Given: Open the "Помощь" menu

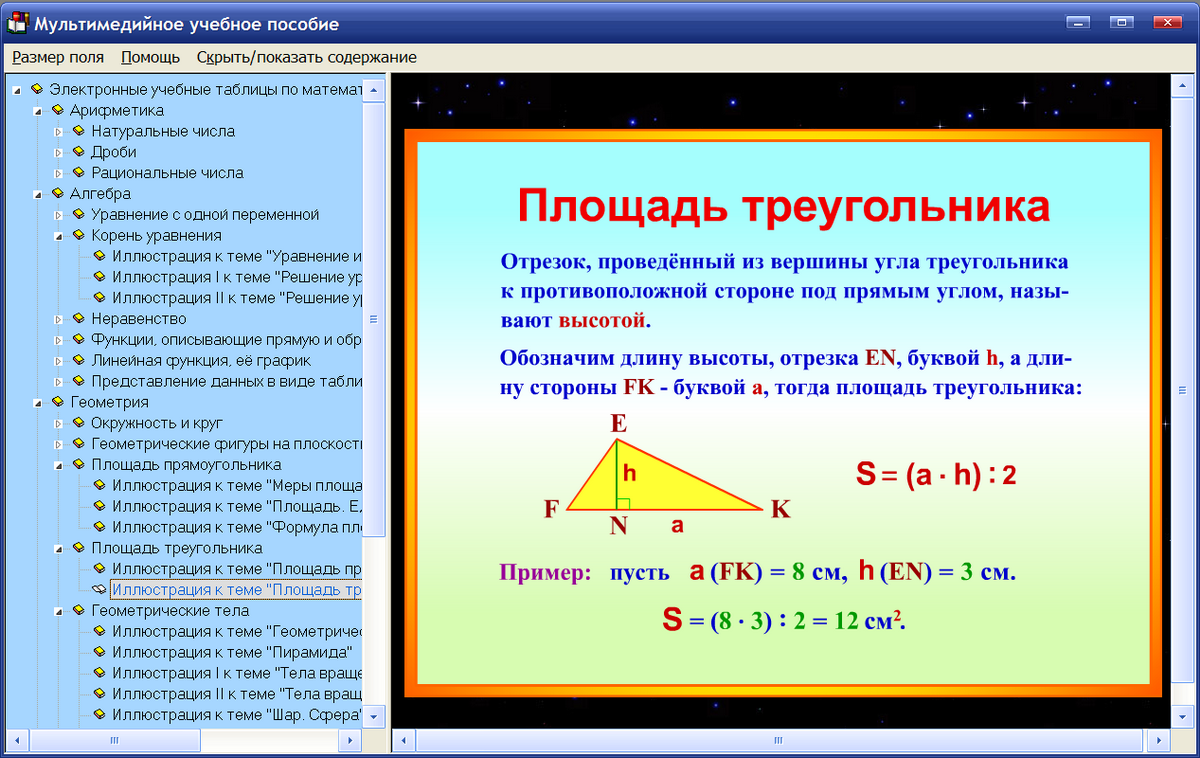Looking at the screenshot, I should coord(149,57).
